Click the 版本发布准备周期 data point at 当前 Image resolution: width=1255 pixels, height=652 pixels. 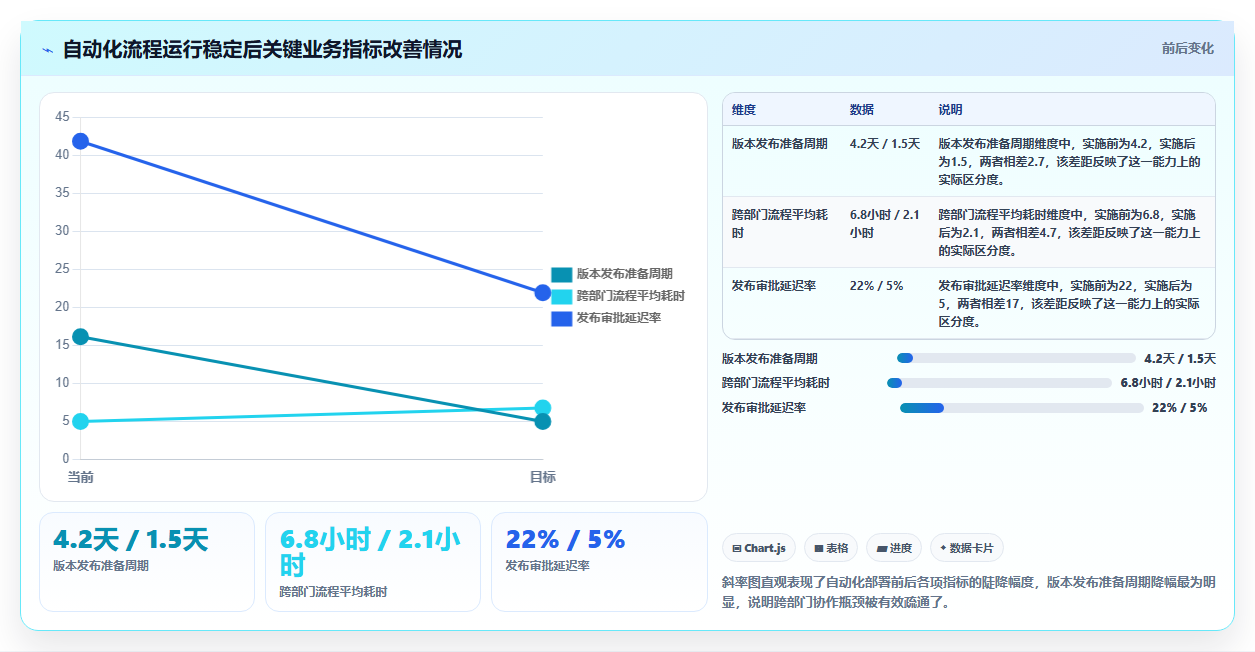(x=81, y=337)
